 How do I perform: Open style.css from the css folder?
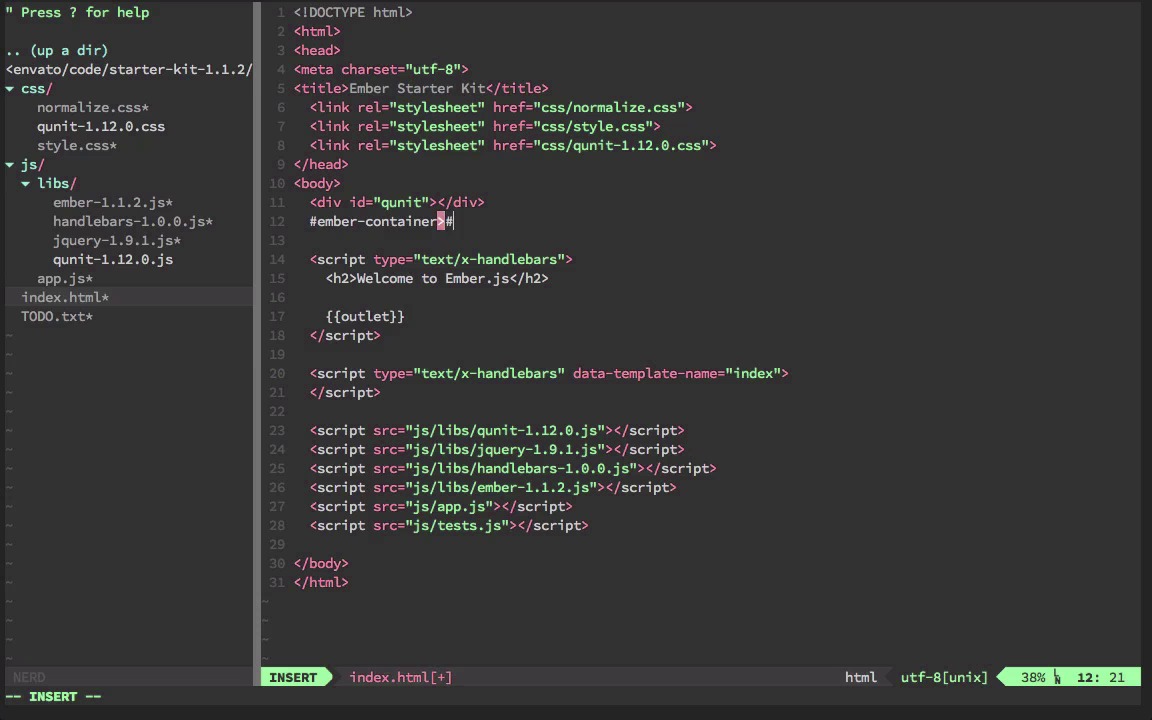[x=77, y=145]
